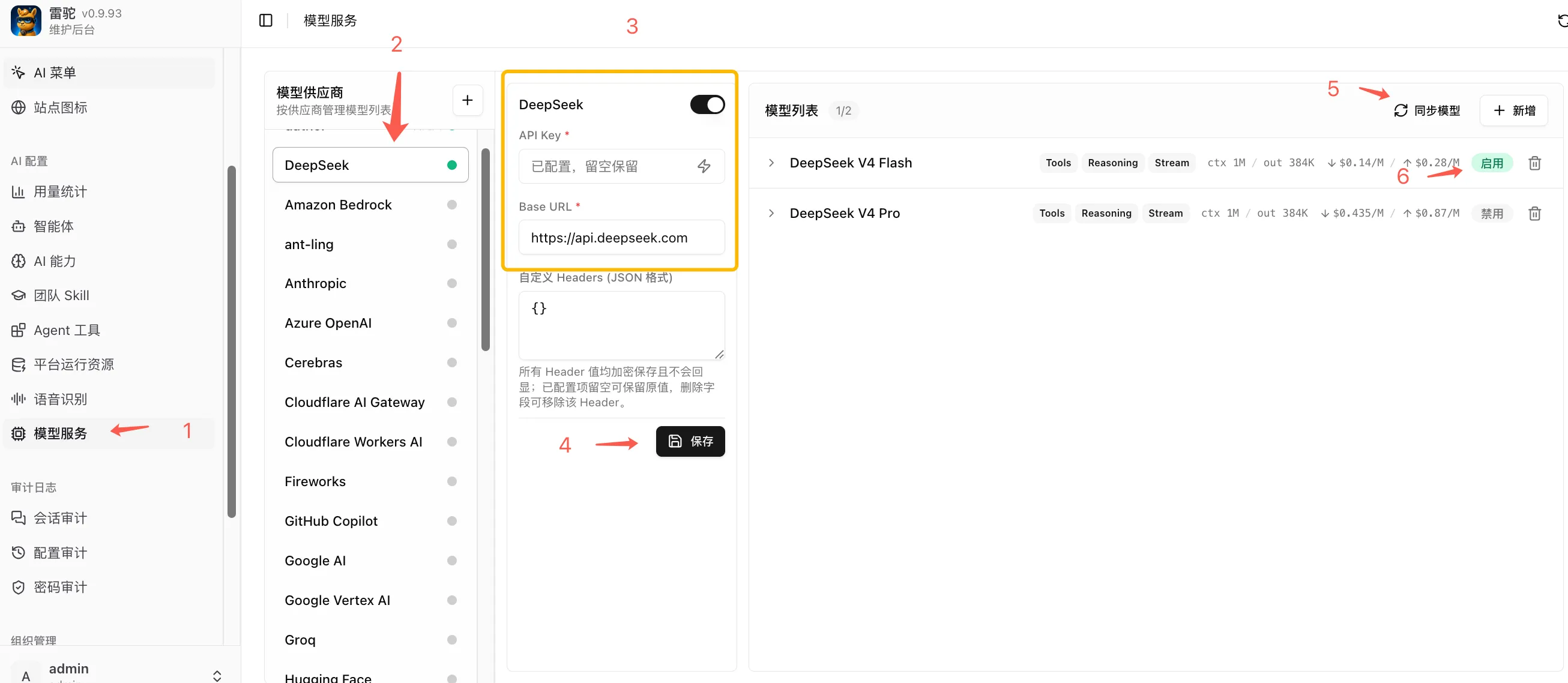Toggle the 启用 status of DeepSeek V4 Flash
Screen dimensions: 1568x683
point(1492,163)
